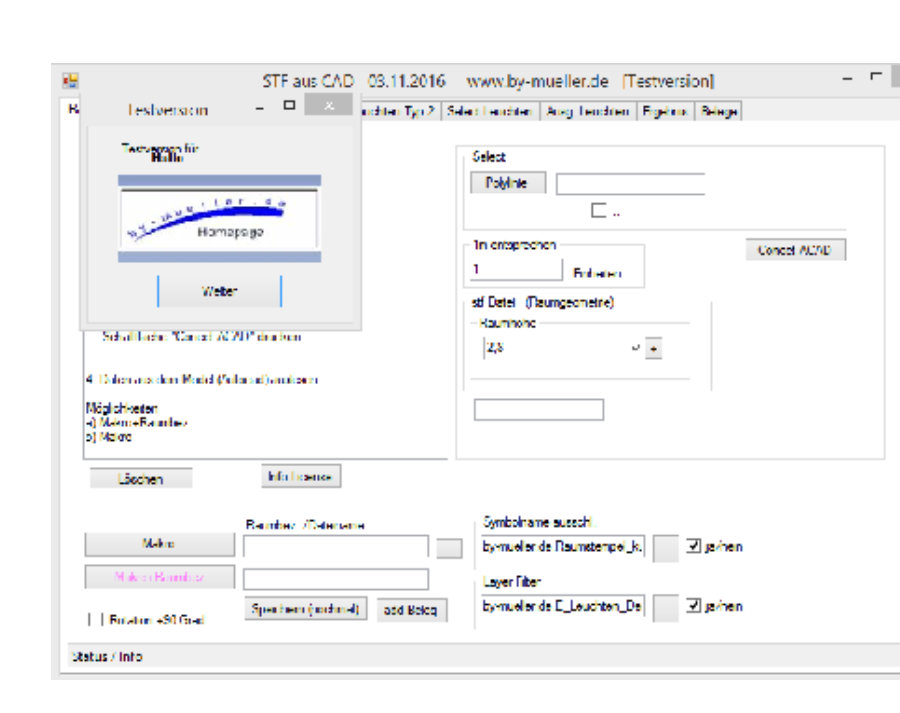This screenshot has width=900, height=713.
Task: Toggle the checkbox below Polylinie field
Action: (598, 210)
